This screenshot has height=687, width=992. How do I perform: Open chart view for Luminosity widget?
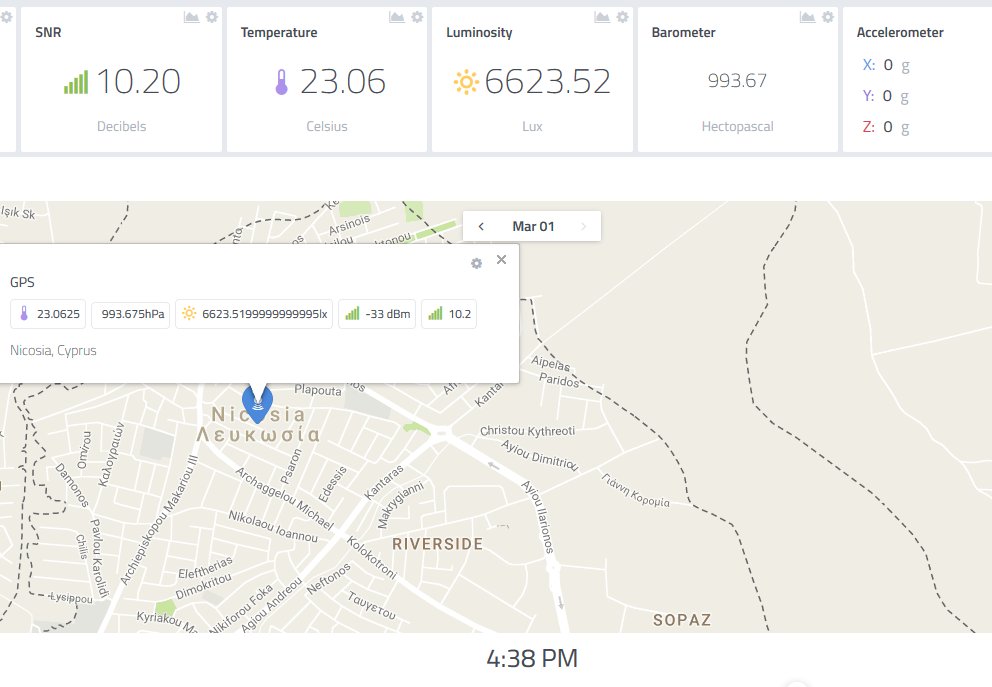pyautogui.click(x=602, y=17)
